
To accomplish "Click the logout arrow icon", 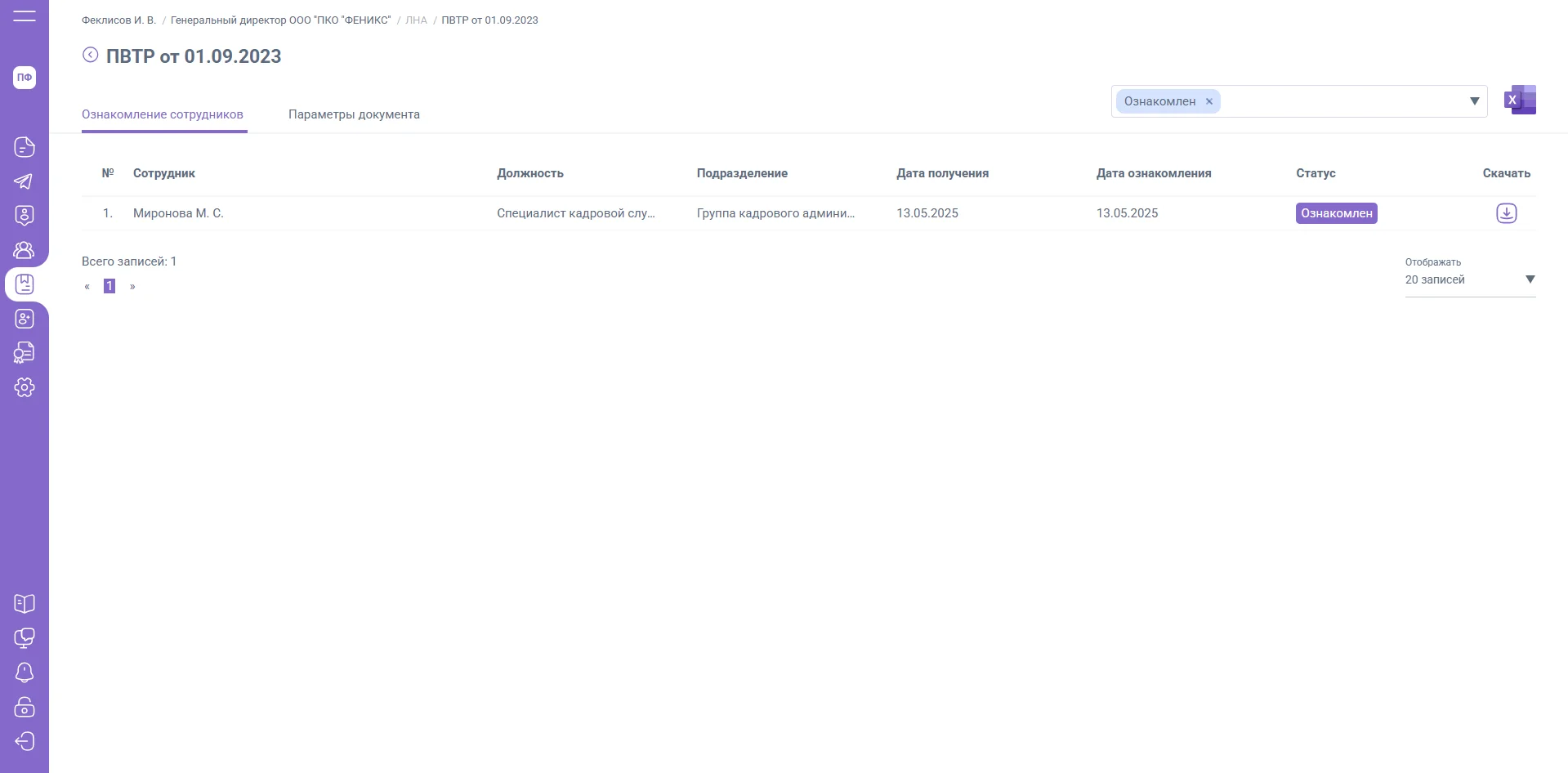I will [x=25, y=741].
